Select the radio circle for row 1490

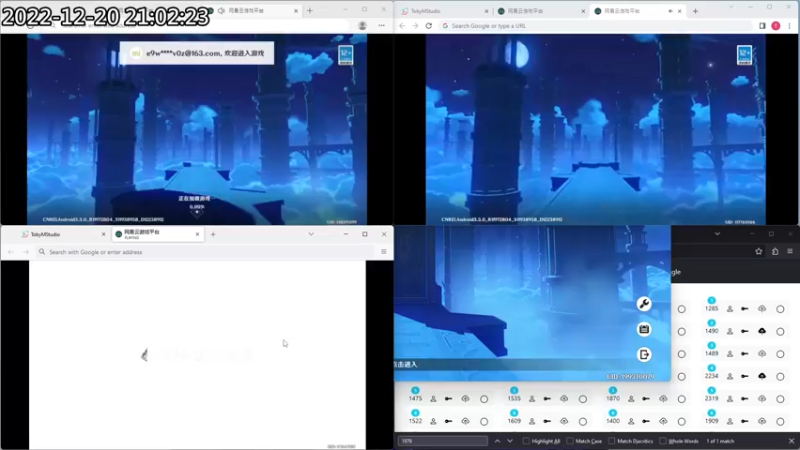pos(780,331)
